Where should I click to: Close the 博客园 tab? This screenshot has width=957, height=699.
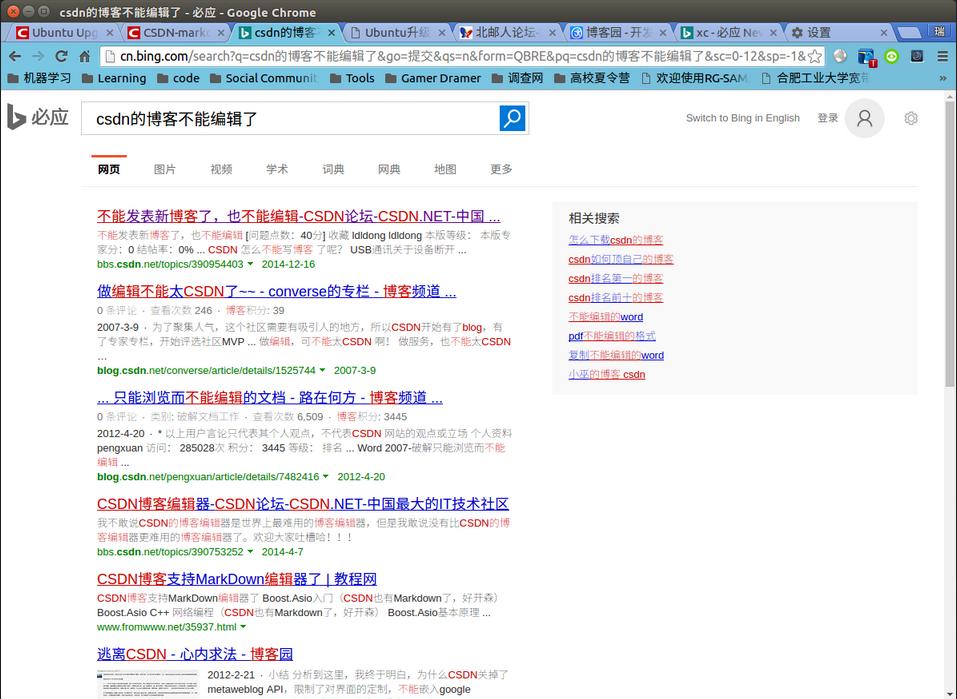[x=663, y=32]
